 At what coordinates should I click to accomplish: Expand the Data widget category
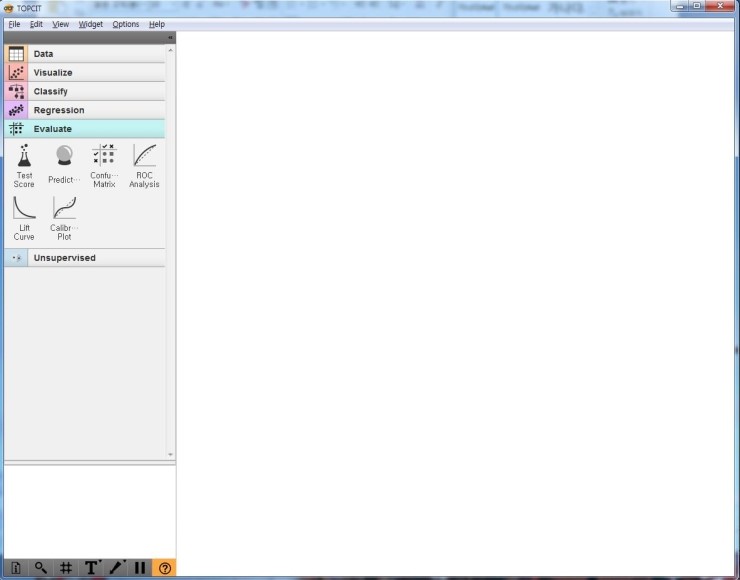[85, 54]
